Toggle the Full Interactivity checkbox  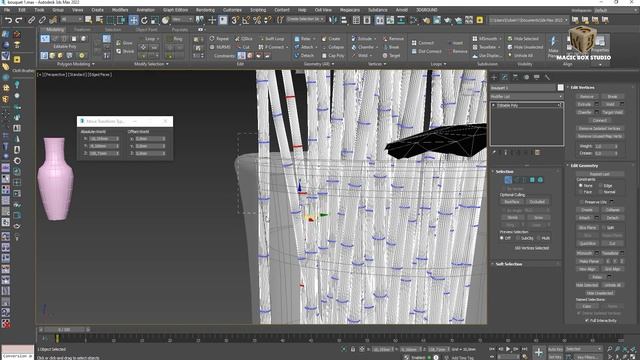point(587,321)
